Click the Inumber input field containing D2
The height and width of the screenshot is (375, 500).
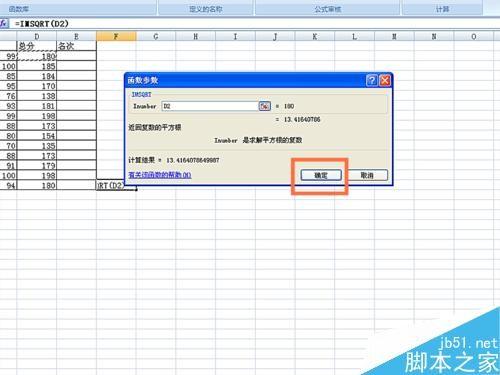coord(210,106)
